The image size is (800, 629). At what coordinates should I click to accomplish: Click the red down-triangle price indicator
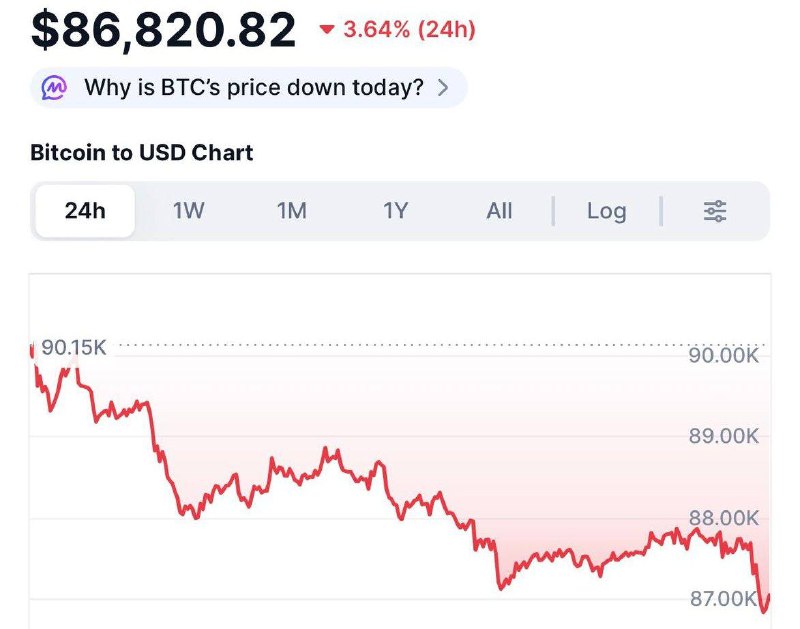coord(326,30)
